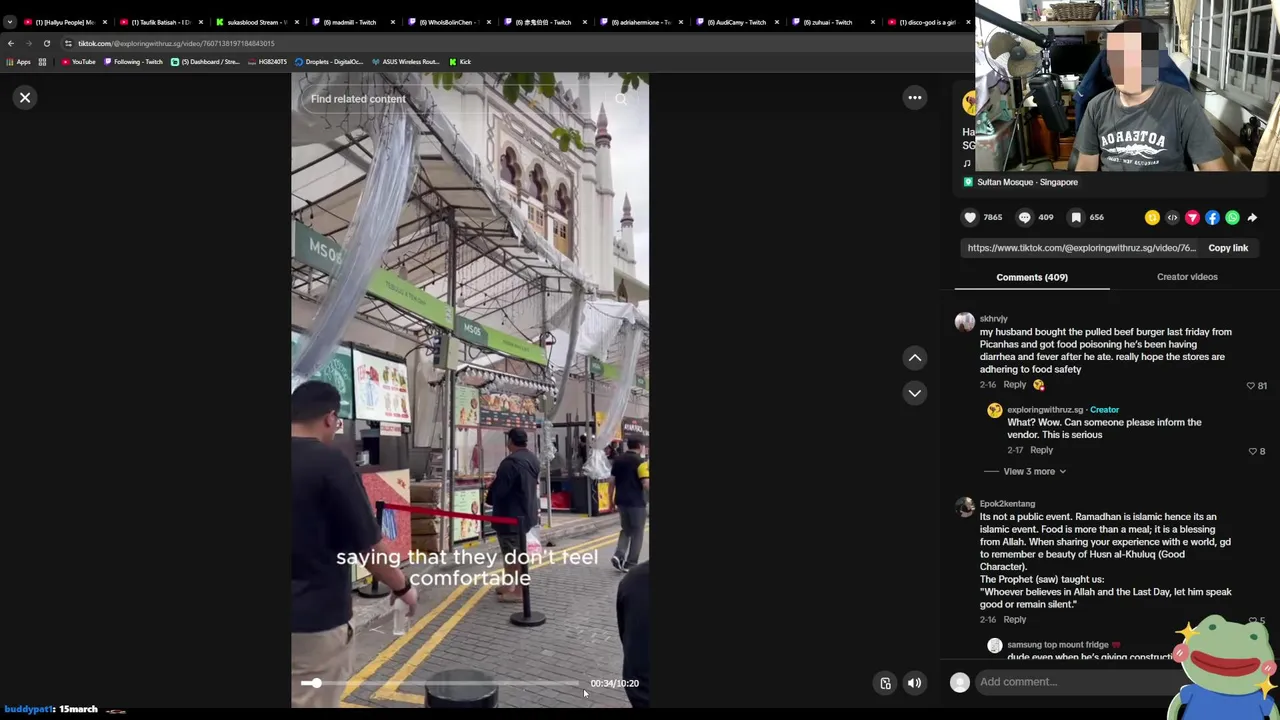Open the YouTube bookmark

pyautogui.click(x=78, y=62)
